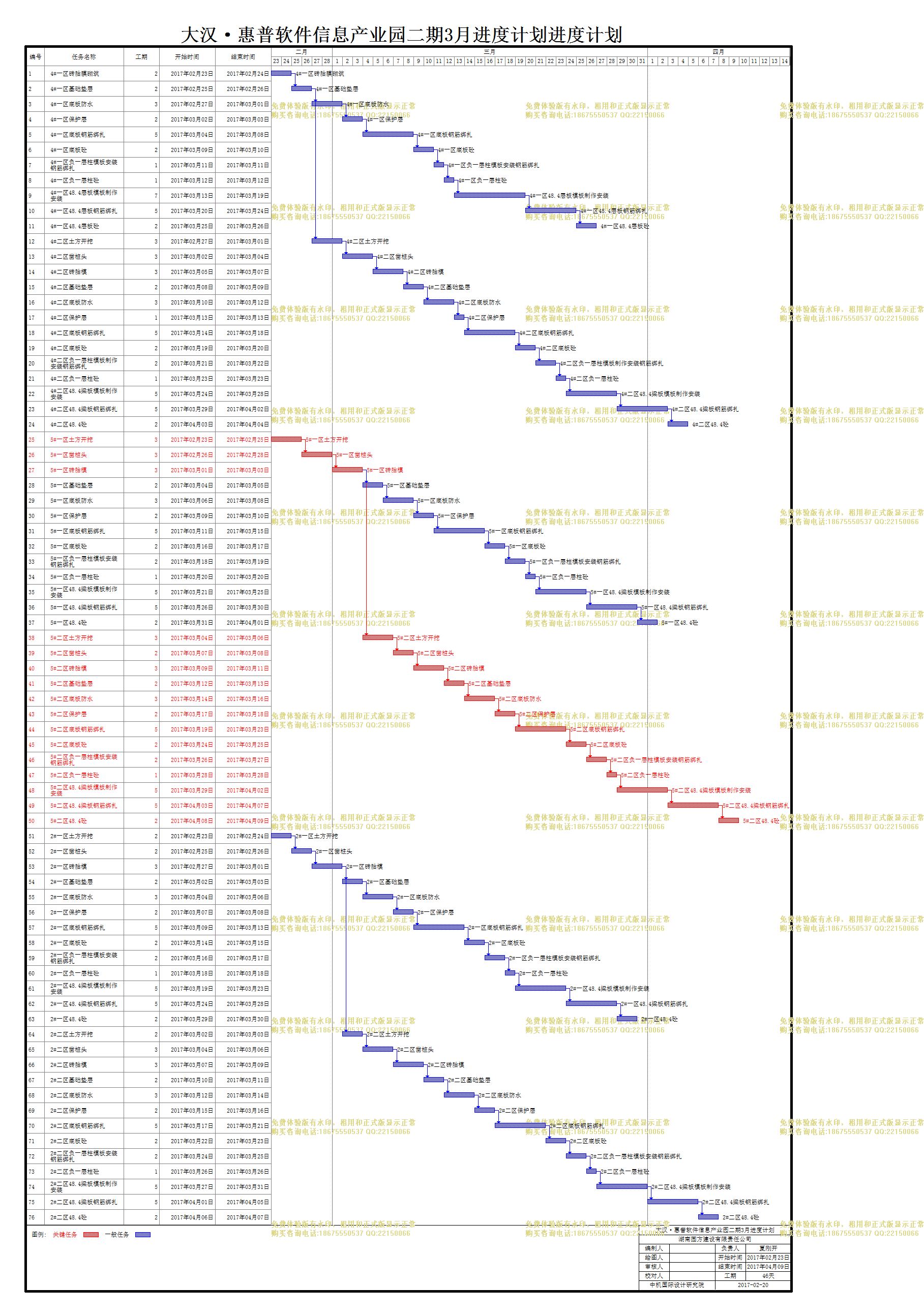Click the blue Gantt bar for 4#二区底板钢筋绑扎
The width and height of the screenshot is (924, 1316).
point(489,332)
